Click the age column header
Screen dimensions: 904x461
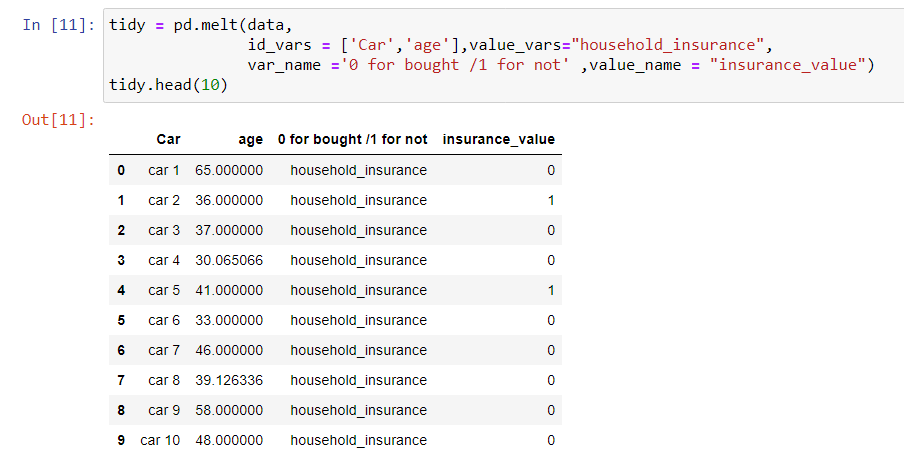(251, 139)
